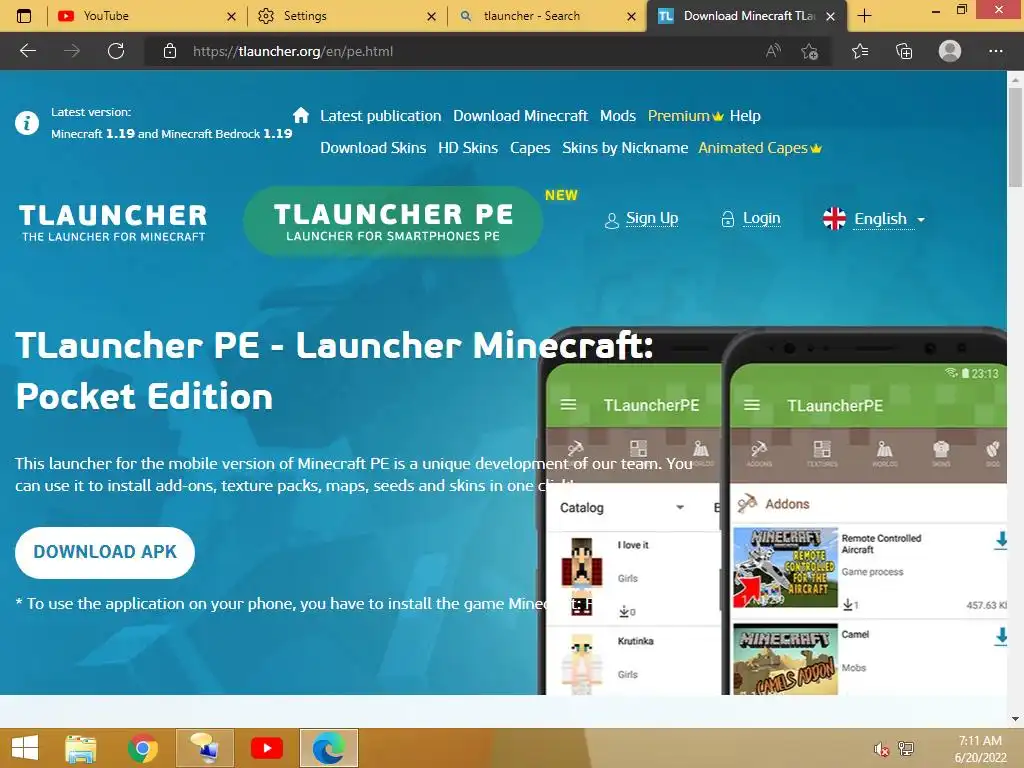
Task: Click the muted volume tray icon
Action: [881, 749]
